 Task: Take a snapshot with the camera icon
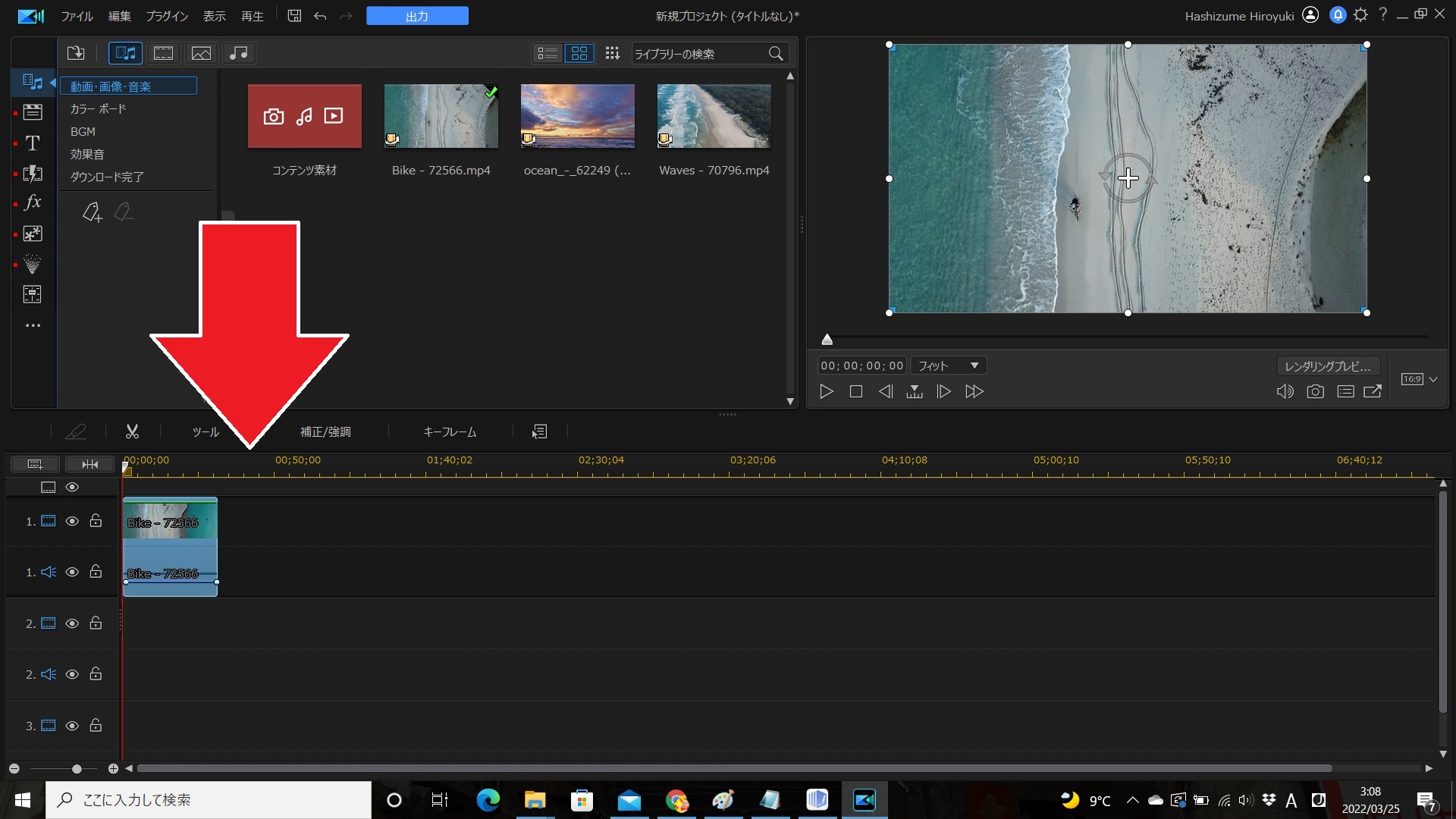coord(1315,391)
